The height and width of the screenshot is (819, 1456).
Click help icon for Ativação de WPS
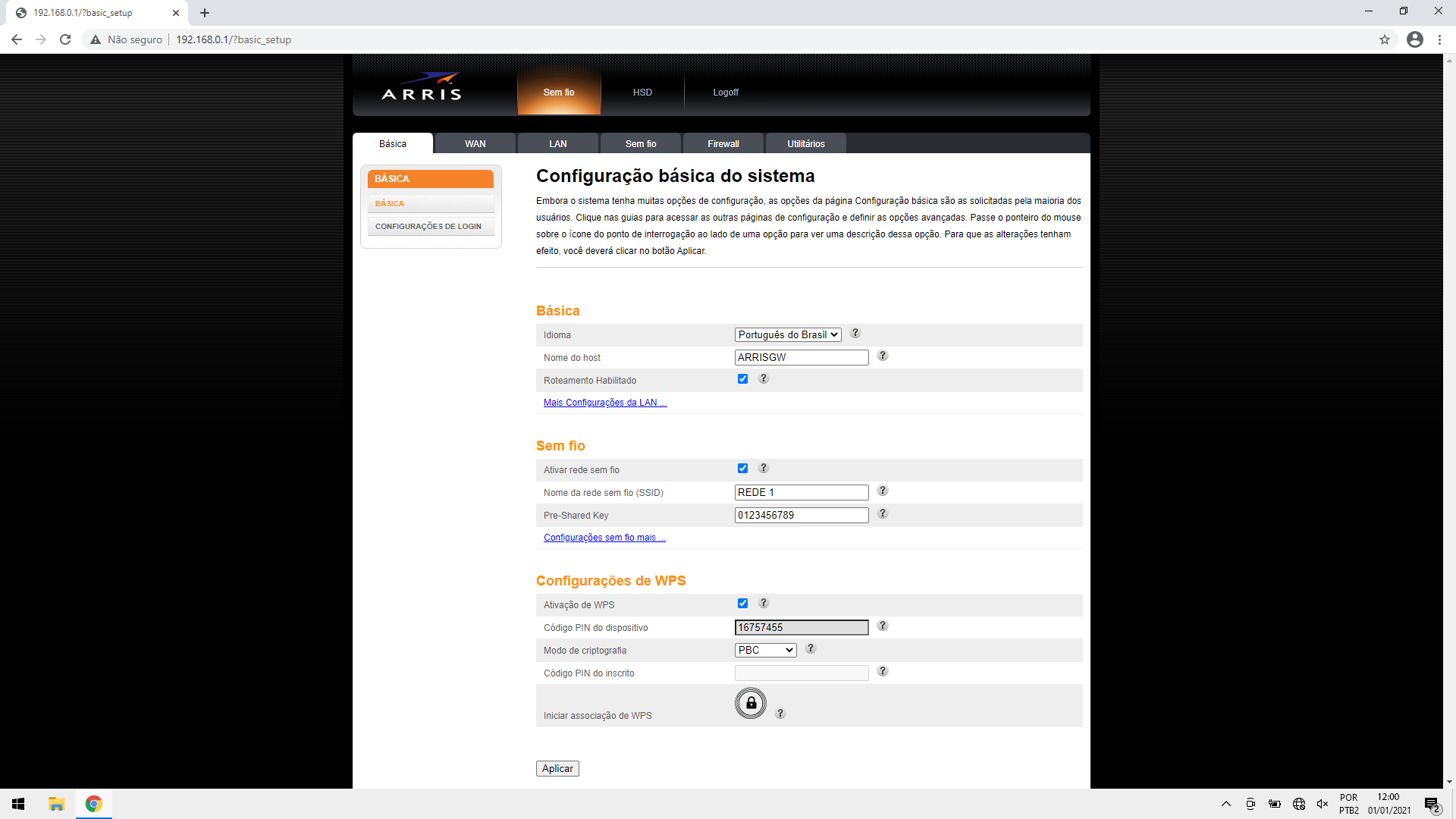tap(764, 604)
